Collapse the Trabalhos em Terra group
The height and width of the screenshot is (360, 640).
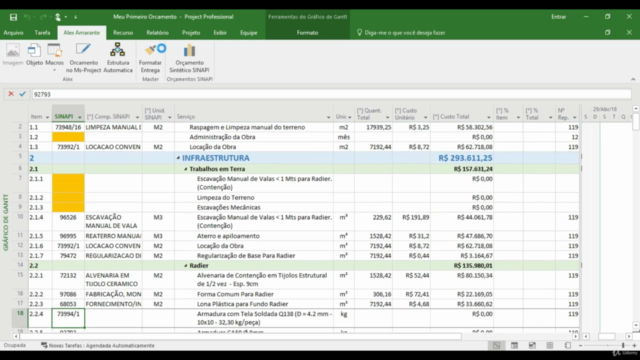pos(186,169)
